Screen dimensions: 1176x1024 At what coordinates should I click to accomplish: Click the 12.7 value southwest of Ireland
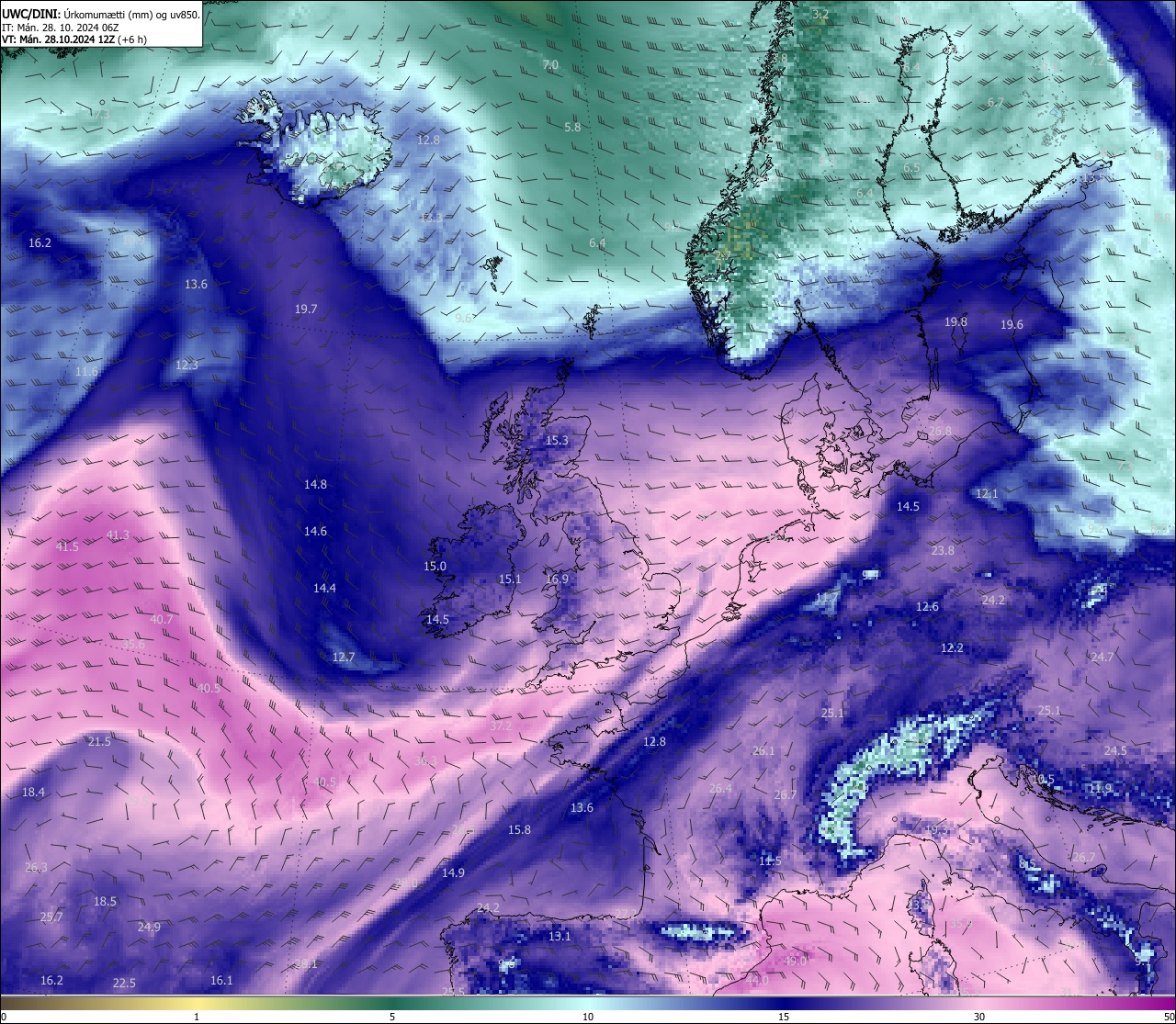pos(343,658)
